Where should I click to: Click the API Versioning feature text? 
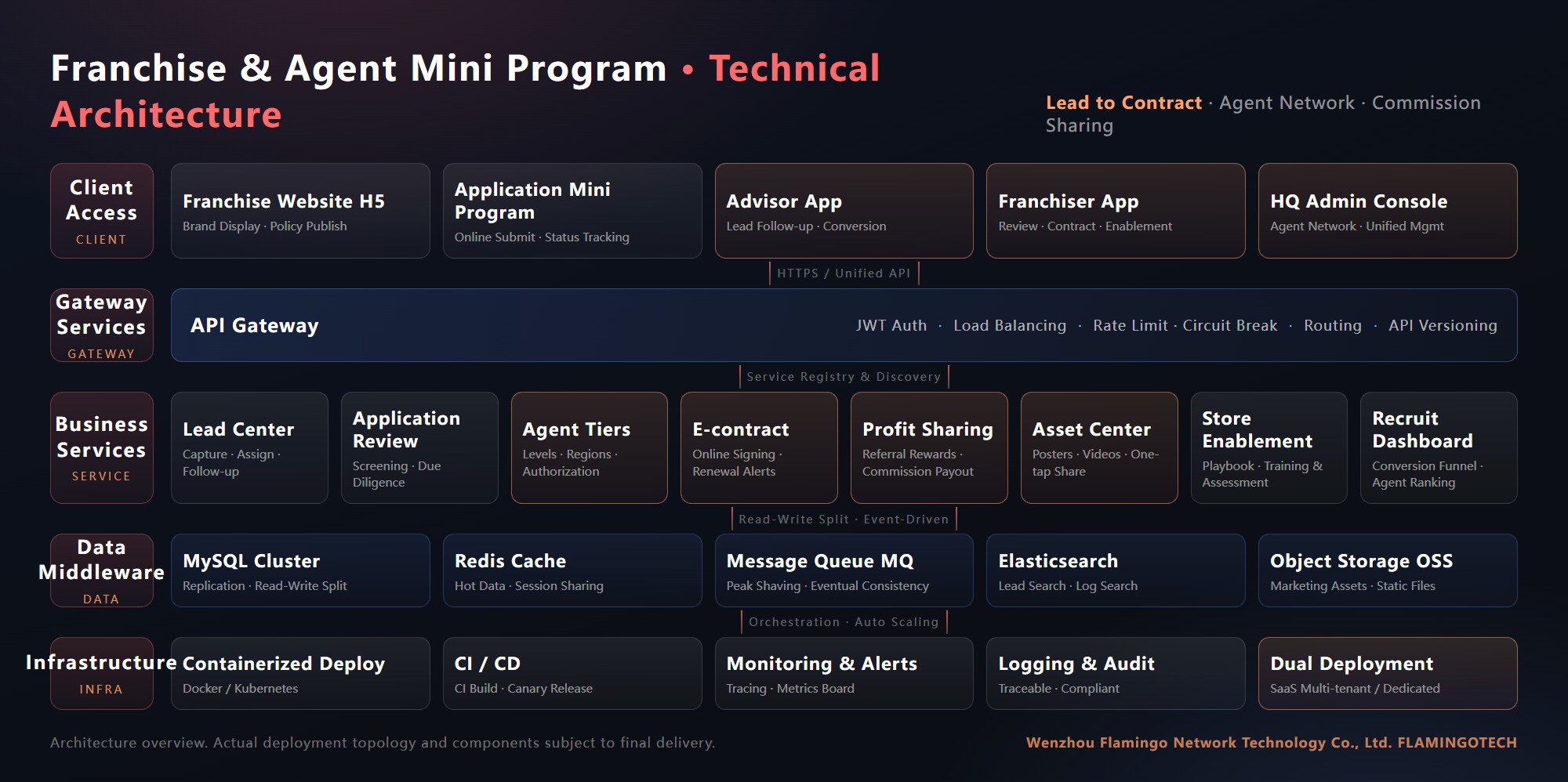point(1443,325)
